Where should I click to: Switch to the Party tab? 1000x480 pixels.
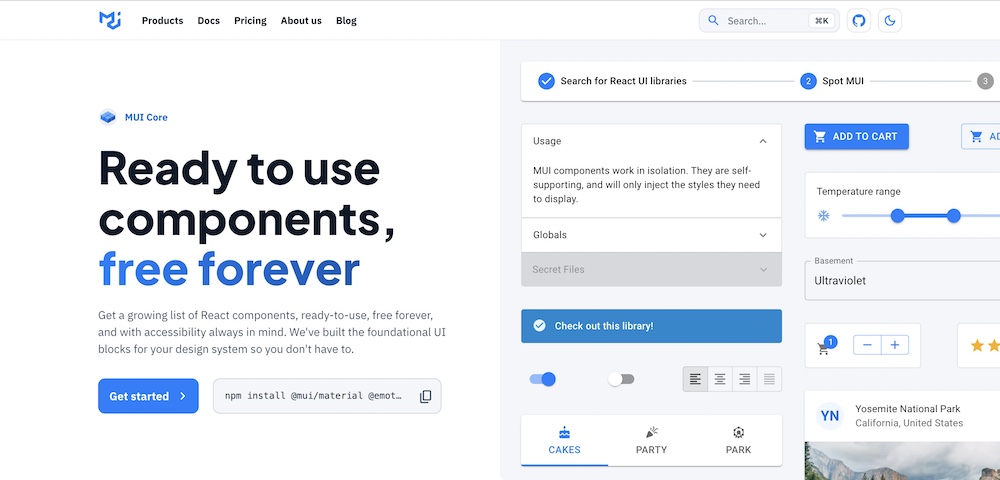tap(651, 440)
